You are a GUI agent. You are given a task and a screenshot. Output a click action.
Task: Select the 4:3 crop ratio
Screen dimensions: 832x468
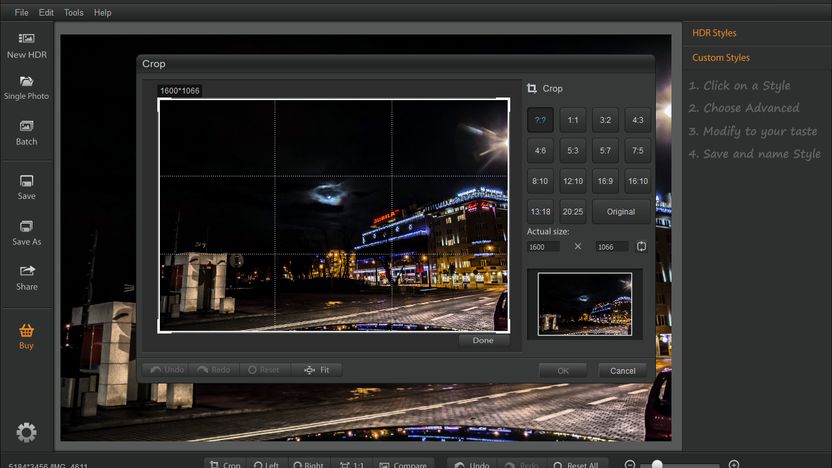(x=638, y=120)
